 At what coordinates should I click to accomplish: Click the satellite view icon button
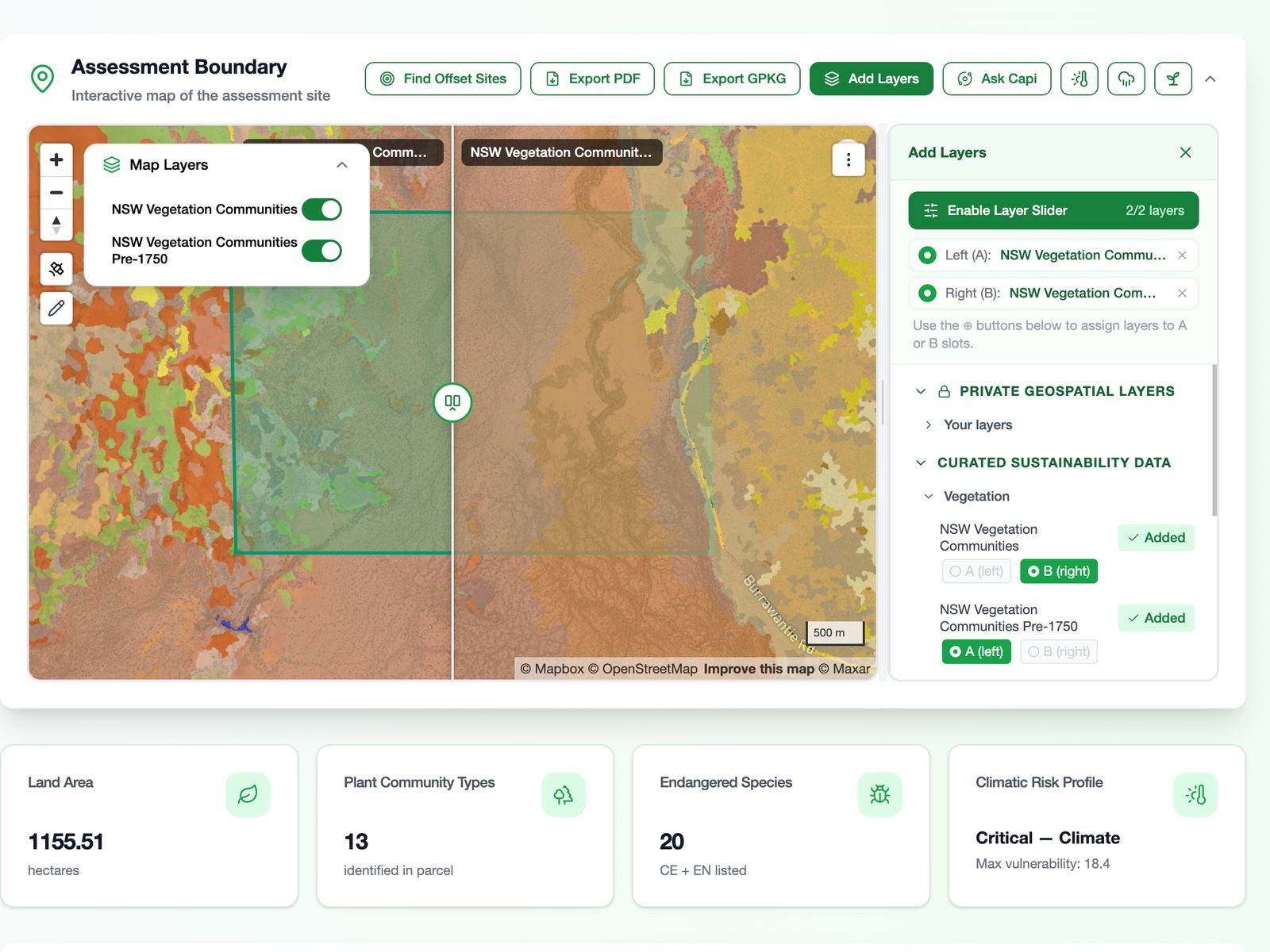(56, 269)
